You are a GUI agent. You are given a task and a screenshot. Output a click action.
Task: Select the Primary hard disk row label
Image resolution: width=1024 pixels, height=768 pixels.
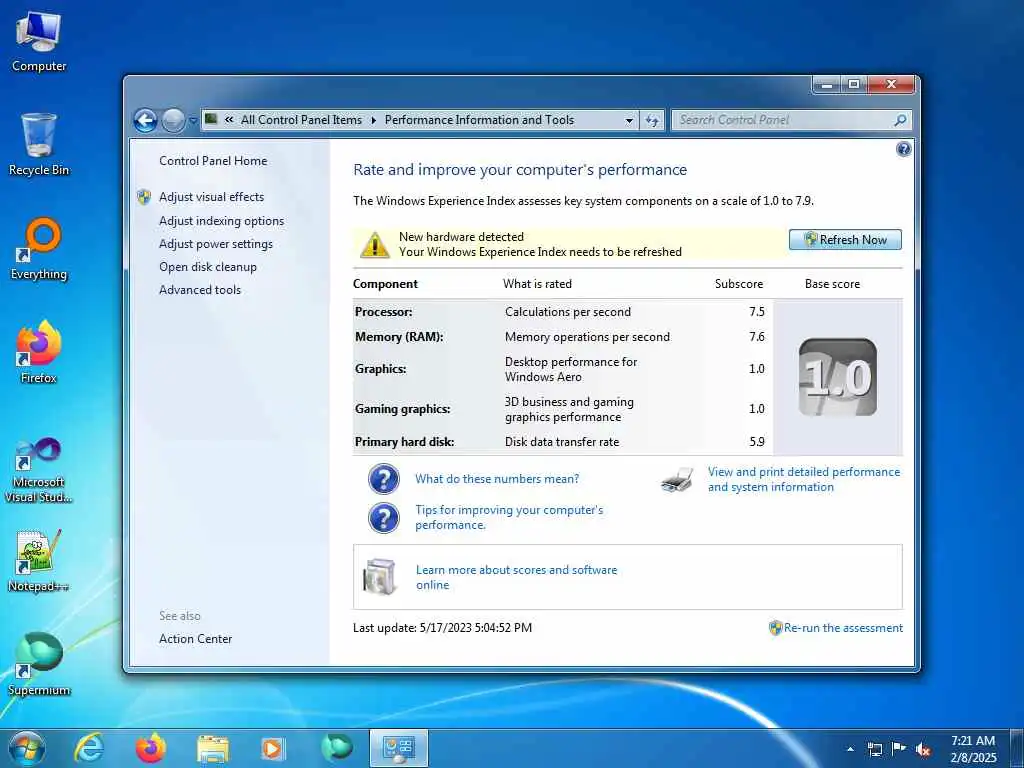pyautogui.click(x=404, y=442)
